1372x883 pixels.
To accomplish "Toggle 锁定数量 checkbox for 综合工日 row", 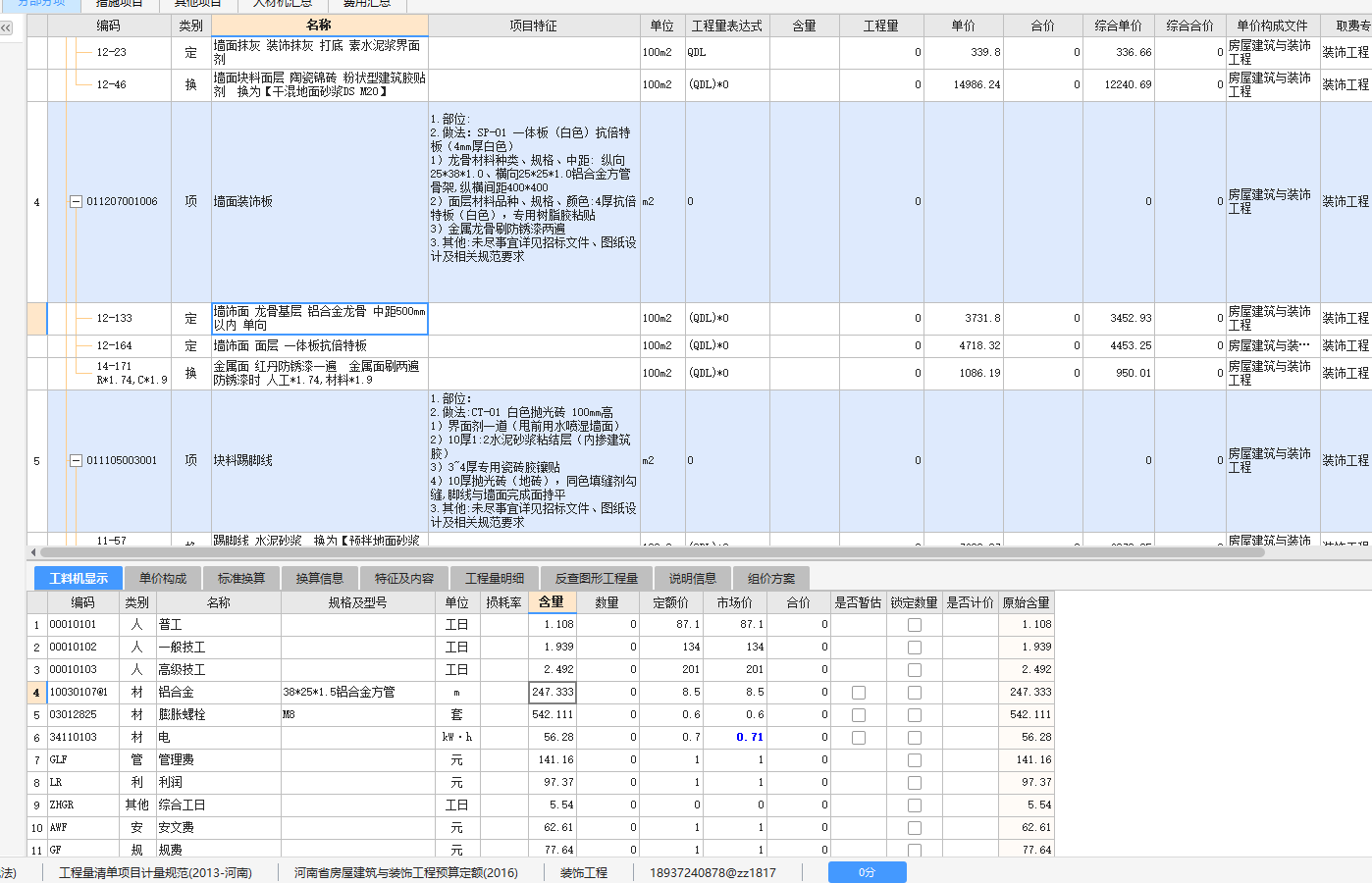I will (x=915, y=805).
